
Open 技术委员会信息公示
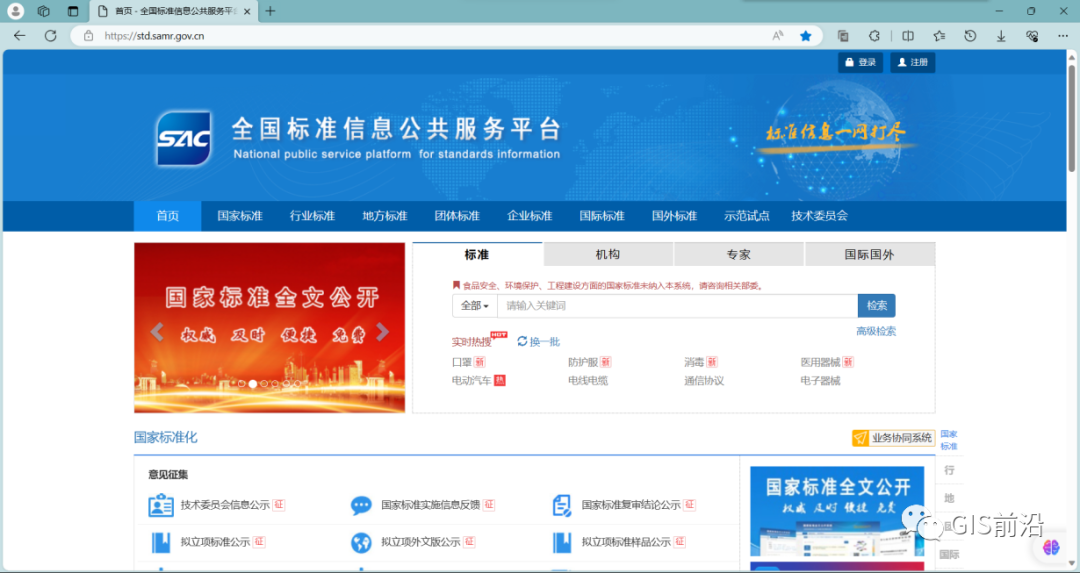225,505
